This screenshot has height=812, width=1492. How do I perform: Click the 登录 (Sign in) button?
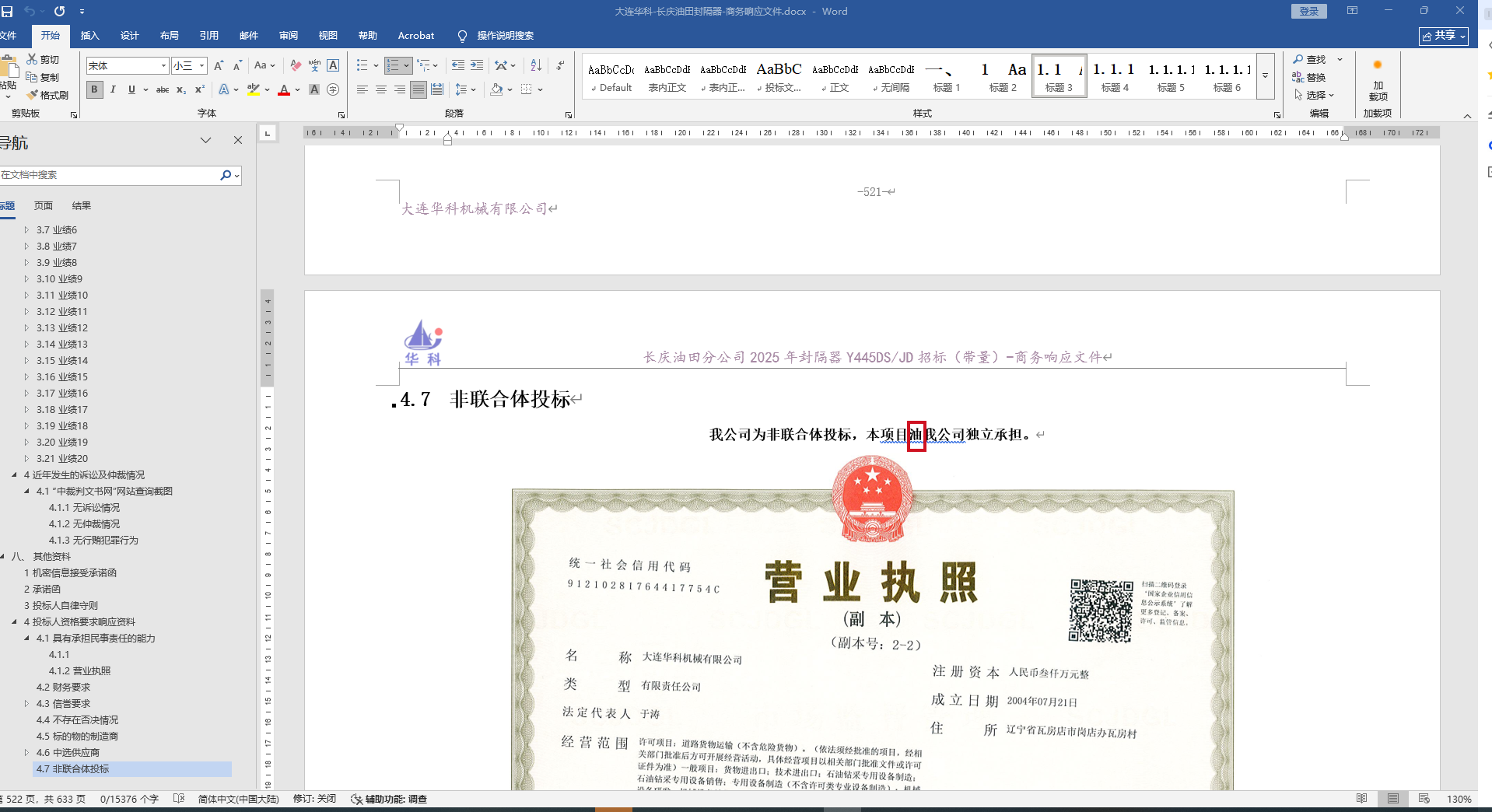click(x=1309, y=11)
